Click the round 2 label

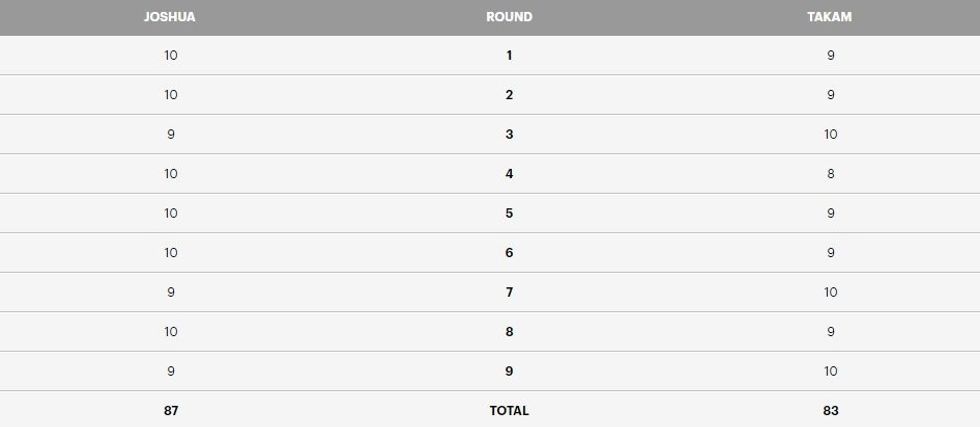(x=509, y=95)
